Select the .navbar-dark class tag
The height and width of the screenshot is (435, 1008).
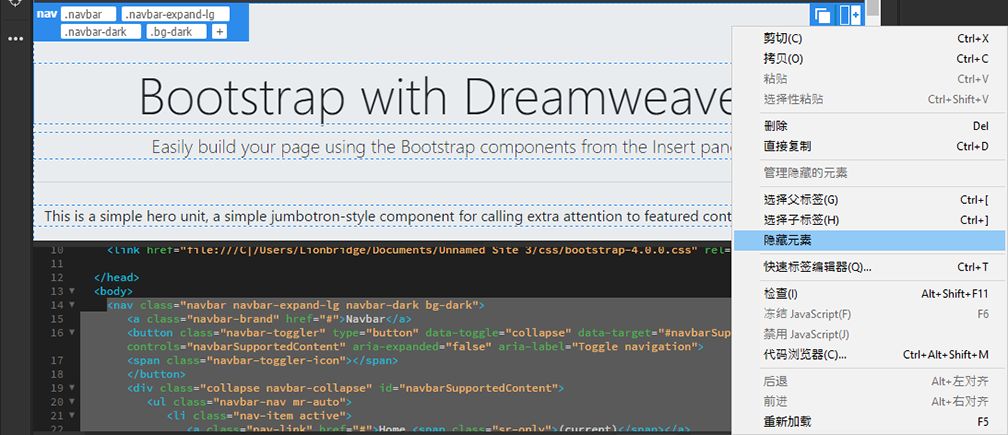click(x=101, y=31)
